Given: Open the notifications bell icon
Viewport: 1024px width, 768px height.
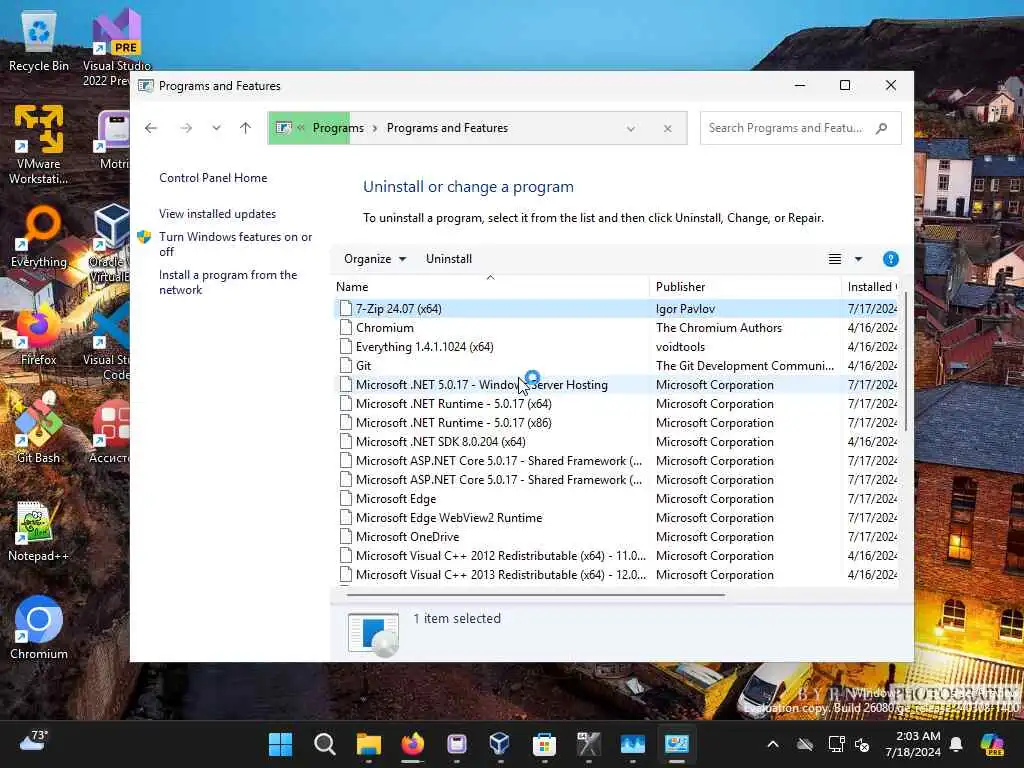Looking at the screenshot, I should (x=956, y=744).
